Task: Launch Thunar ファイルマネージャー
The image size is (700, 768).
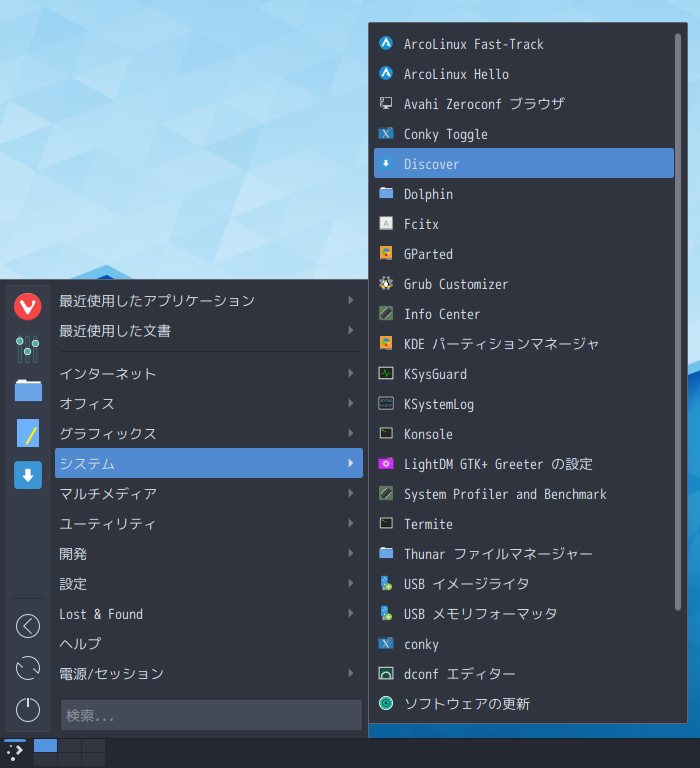Action: 524,553
